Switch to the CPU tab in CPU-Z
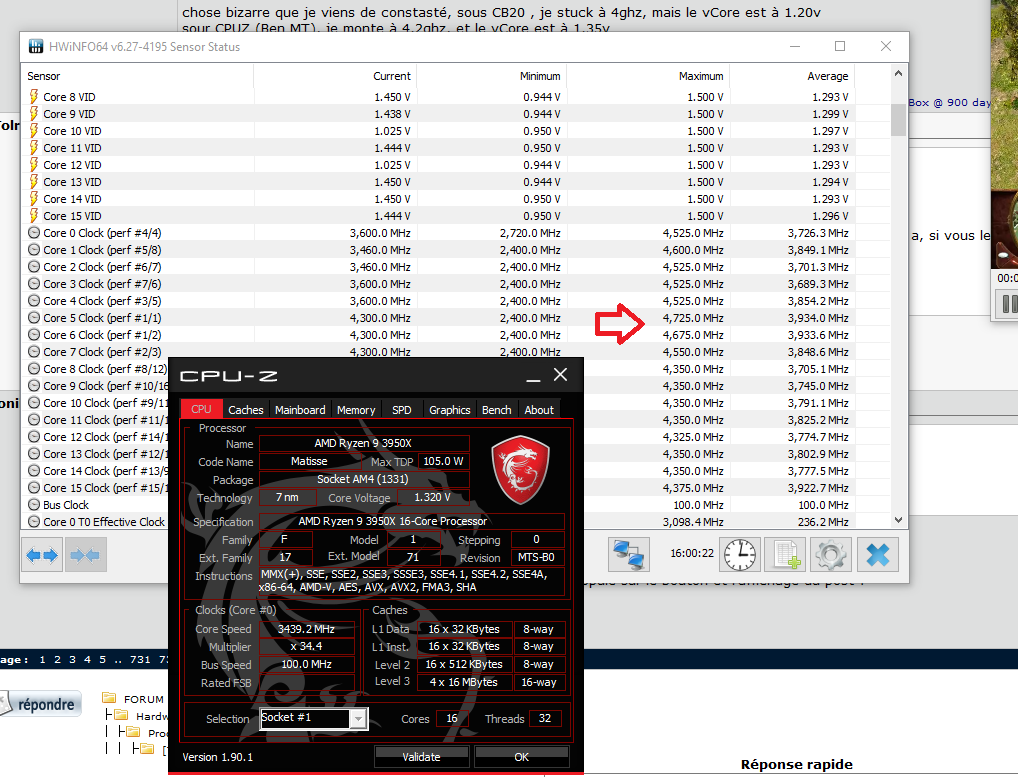 pyautogui.click(x=201, y=409)
